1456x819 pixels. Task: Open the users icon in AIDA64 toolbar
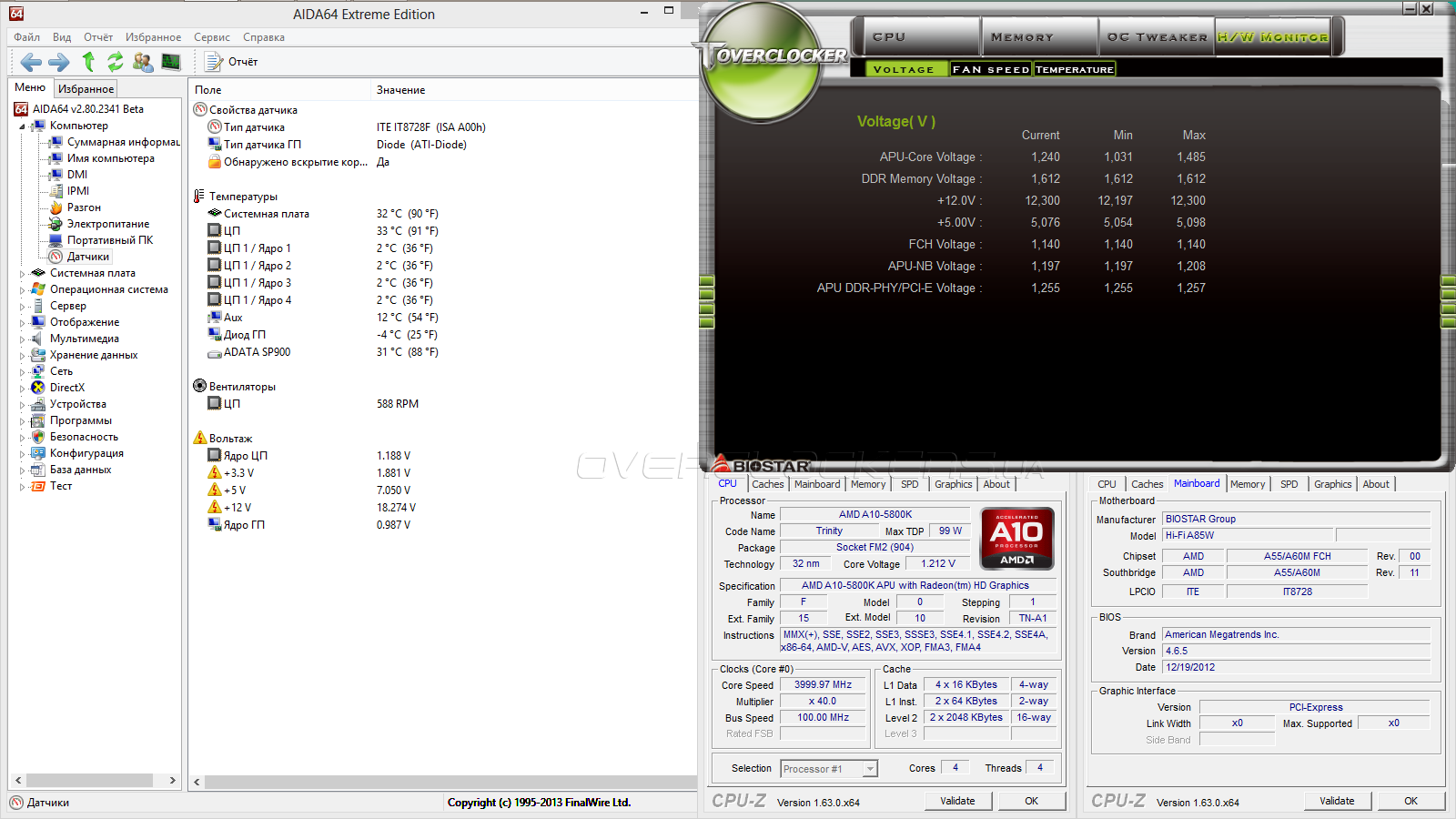pyautogui.click(x=143, y=62)
